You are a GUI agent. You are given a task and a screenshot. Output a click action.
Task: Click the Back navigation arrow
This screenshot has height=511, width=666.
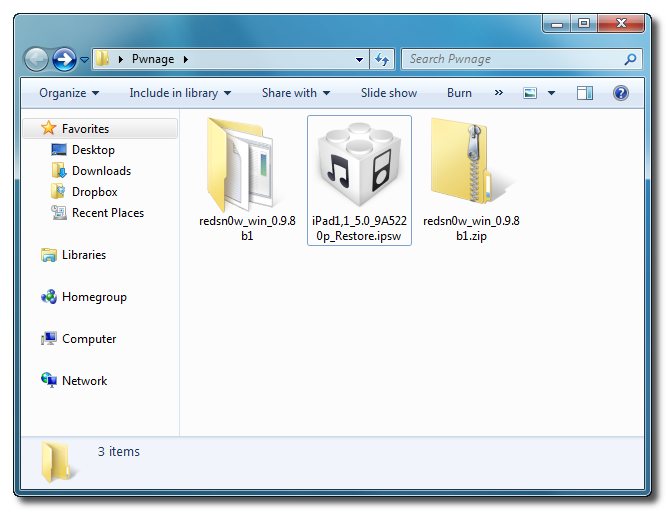(38, 59)
